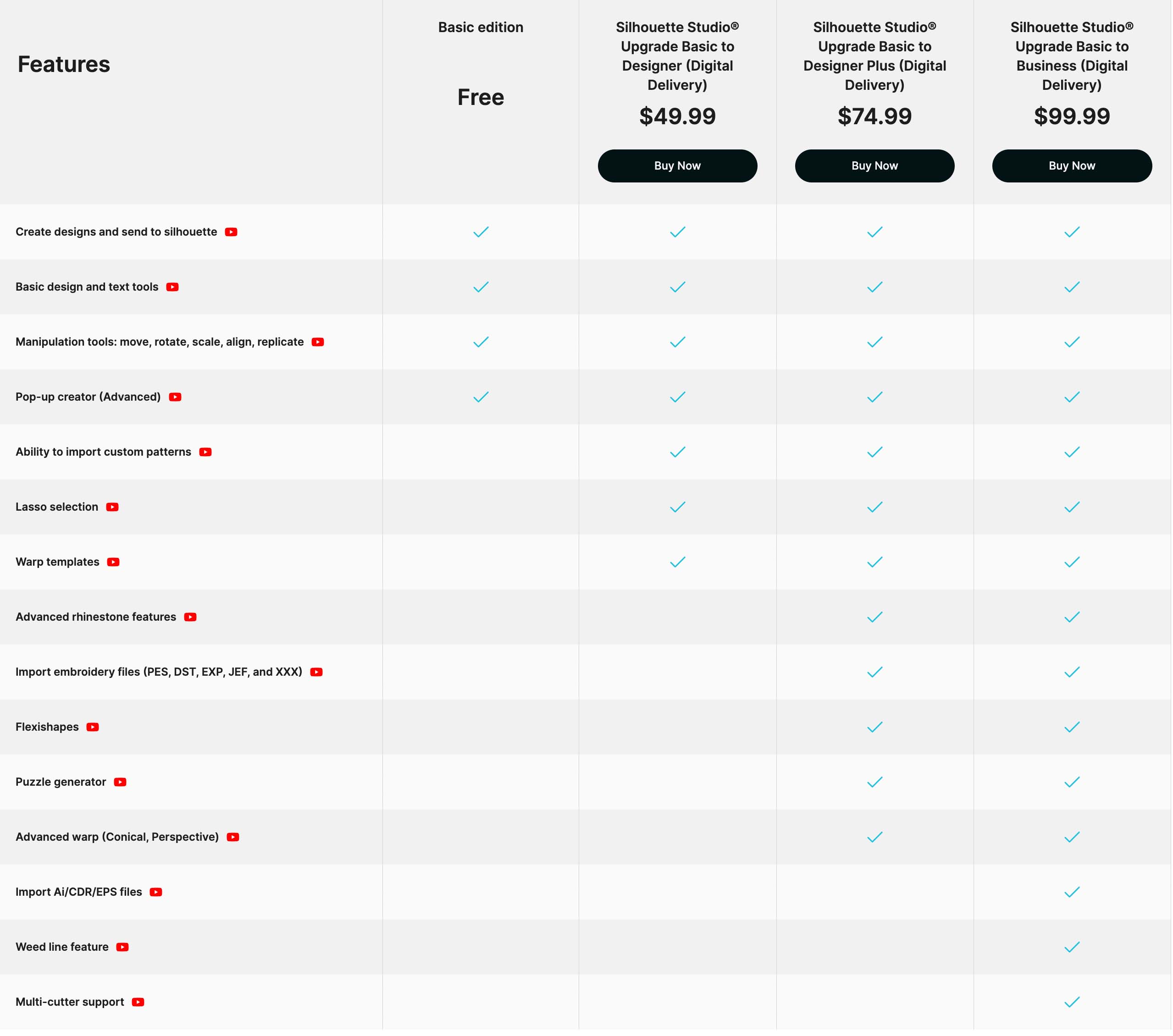Open the Import Ai/CDR/EPS files video
The image size is (1173, 1036).
pyautogui.click(x=156, y=893)
